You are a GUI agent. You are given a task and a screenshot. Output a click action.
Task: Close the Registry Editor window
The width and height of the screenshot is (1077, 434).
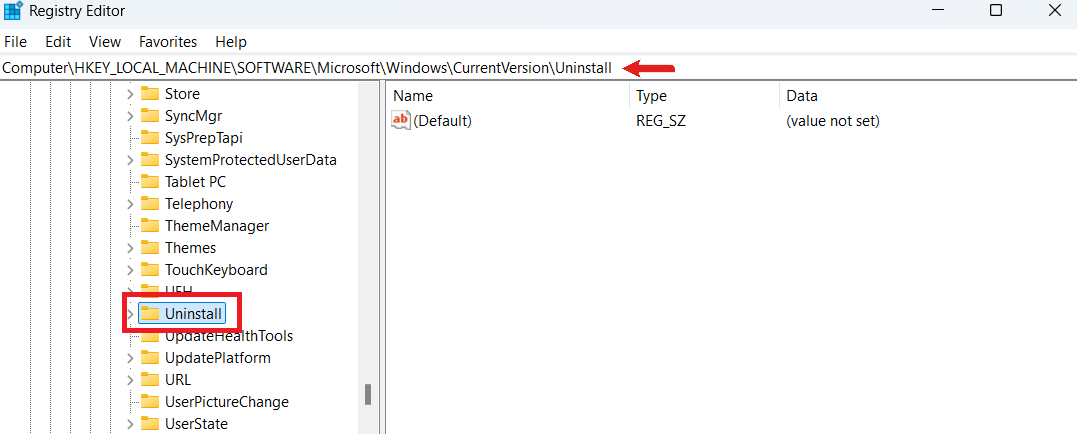(x=1054, y=10)
